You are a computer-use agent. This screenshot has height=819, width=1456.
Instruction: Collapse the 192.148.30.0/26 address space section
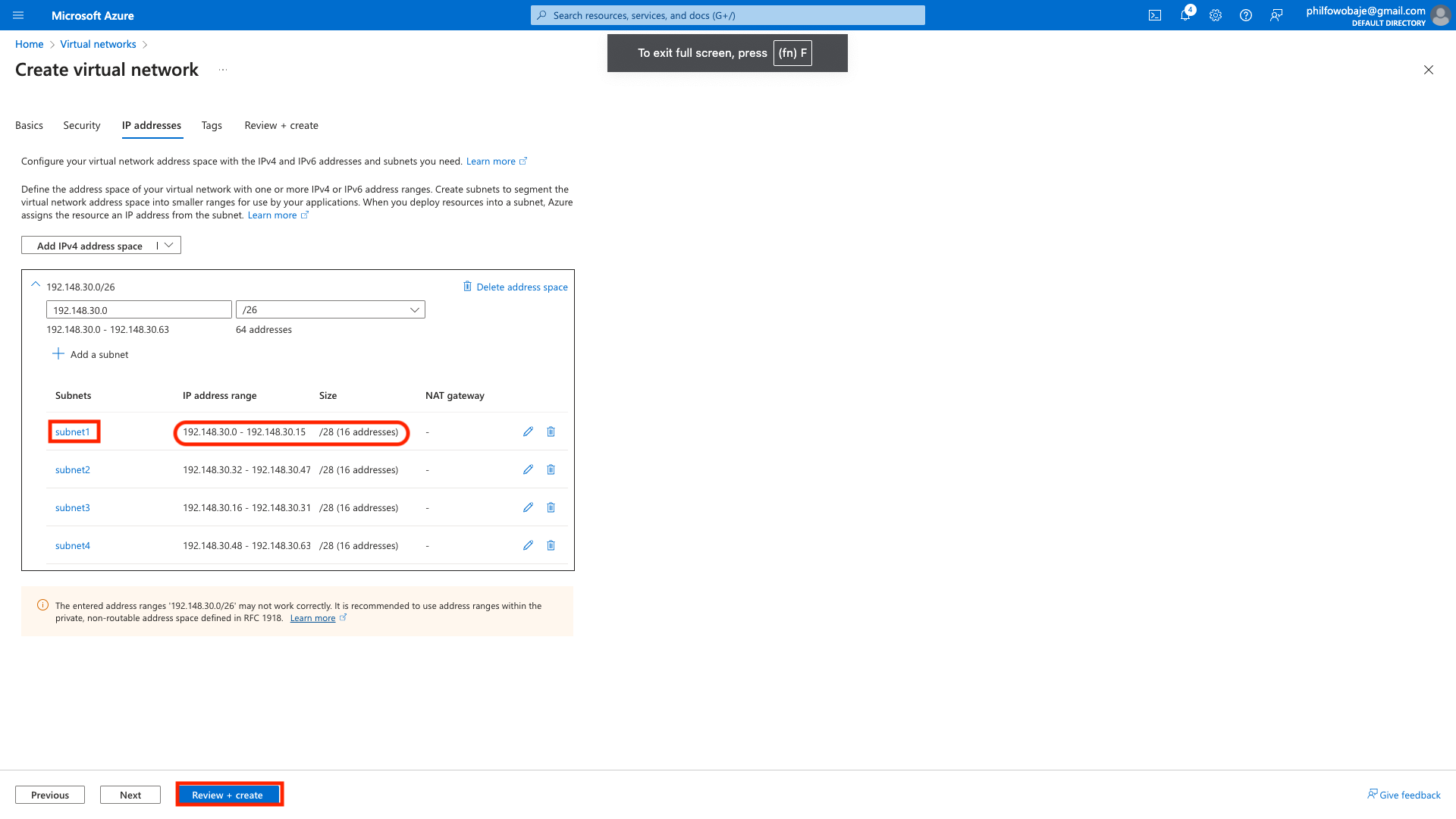point(36,285)
